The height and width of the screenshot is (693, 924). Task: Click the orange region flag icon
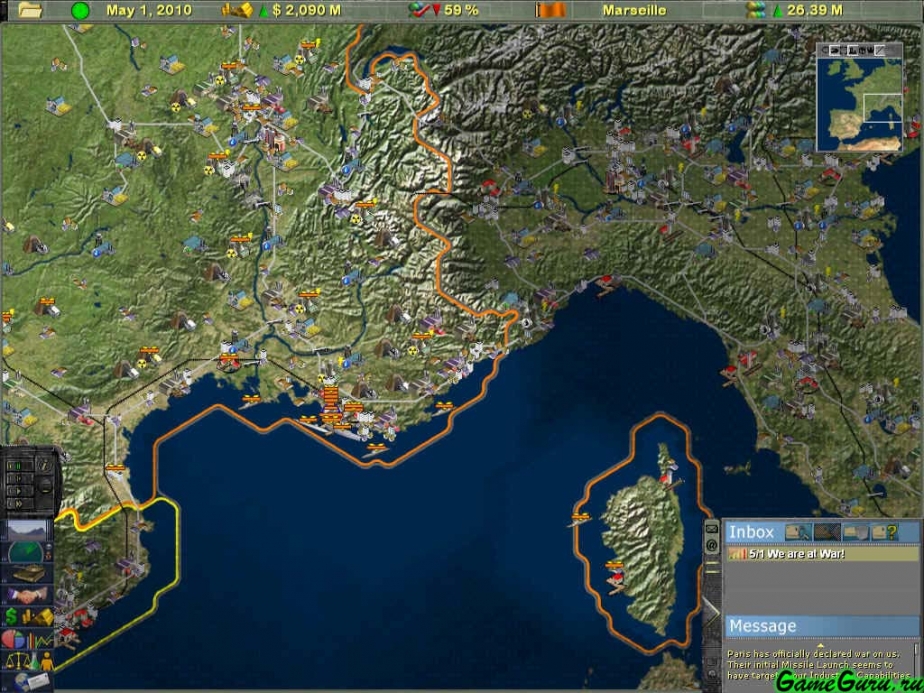coord(551,10)
